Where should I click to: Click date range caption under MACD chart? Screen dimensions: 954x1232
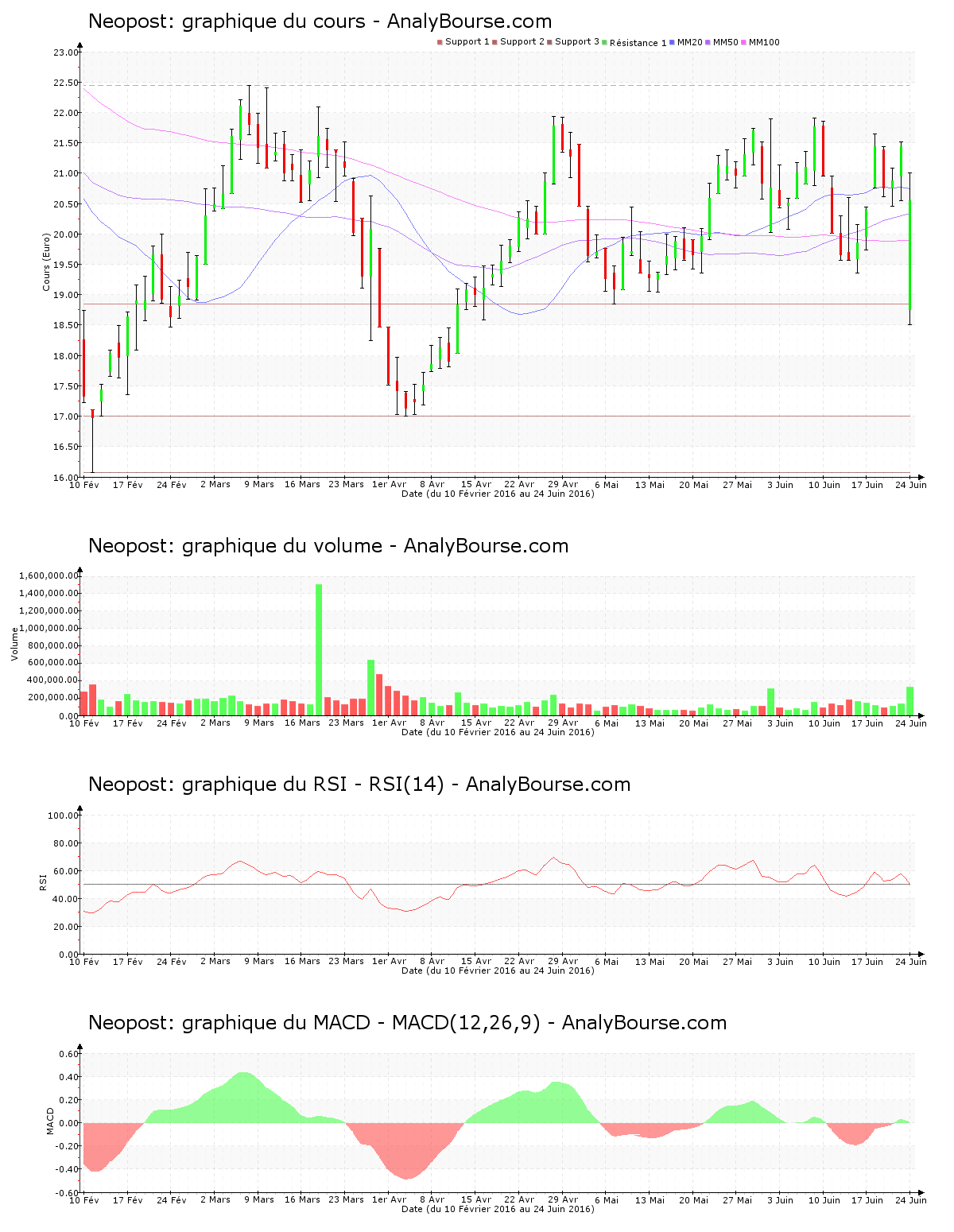(x=498, y=1209)
